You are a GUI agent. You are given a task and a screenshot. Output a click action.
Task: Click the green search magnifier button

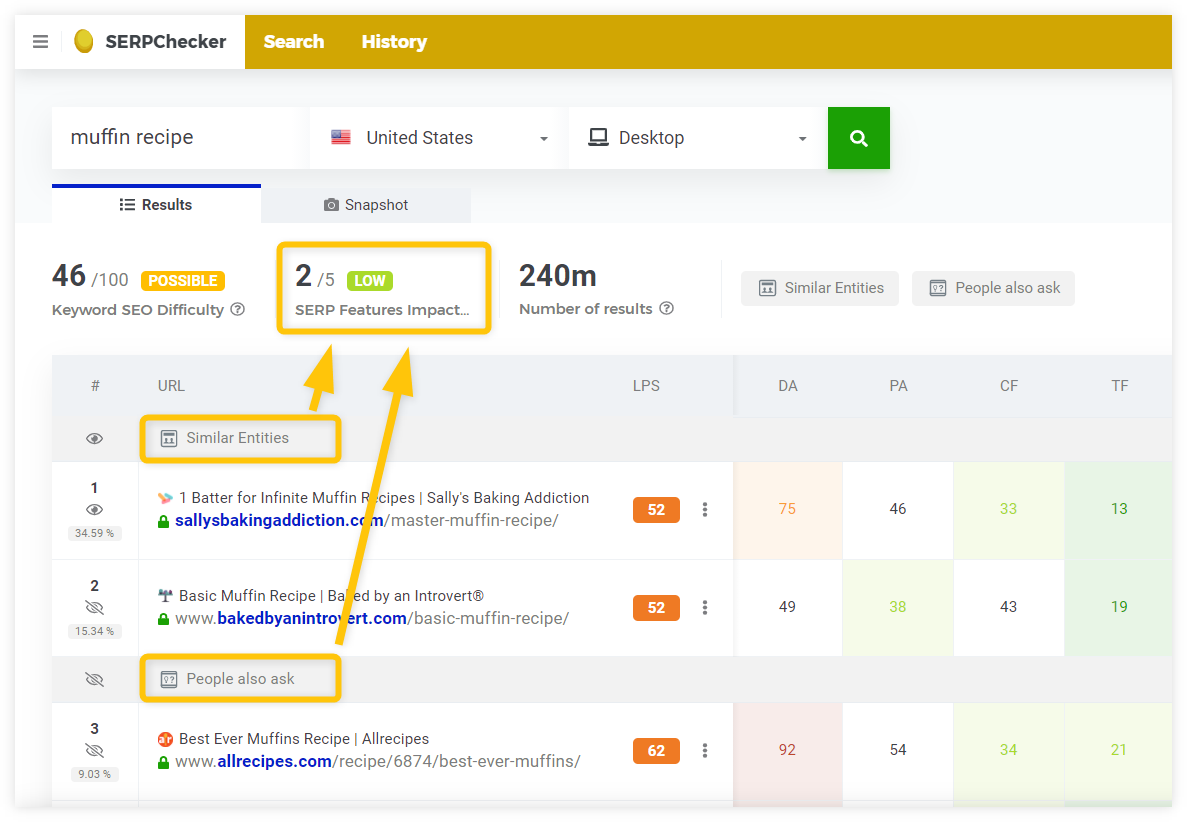[858, 138]
